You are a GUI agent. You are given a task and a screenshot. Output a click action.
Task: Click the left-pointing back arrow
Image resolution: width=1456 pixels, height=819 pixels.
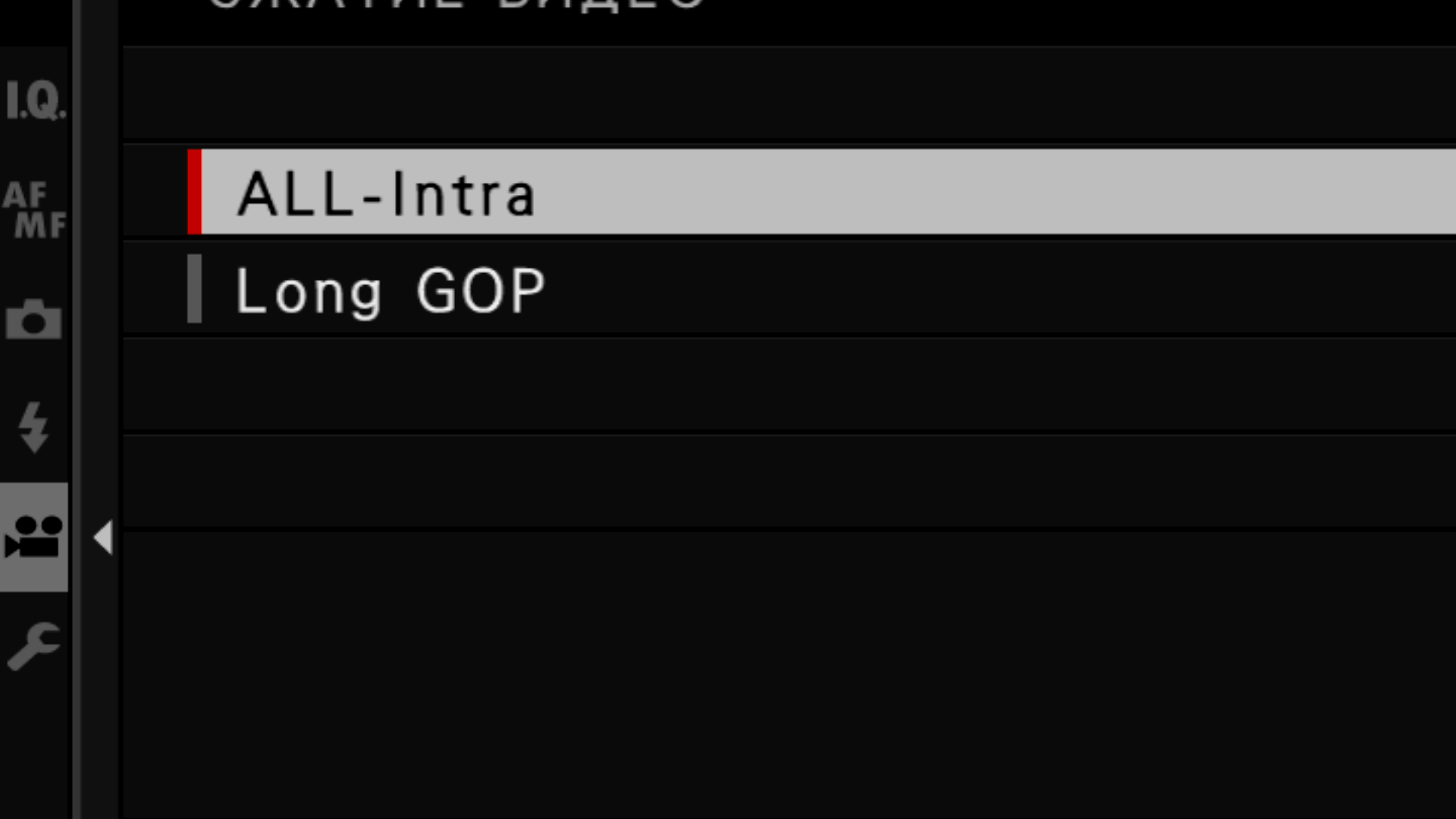[x=103, y=538]
